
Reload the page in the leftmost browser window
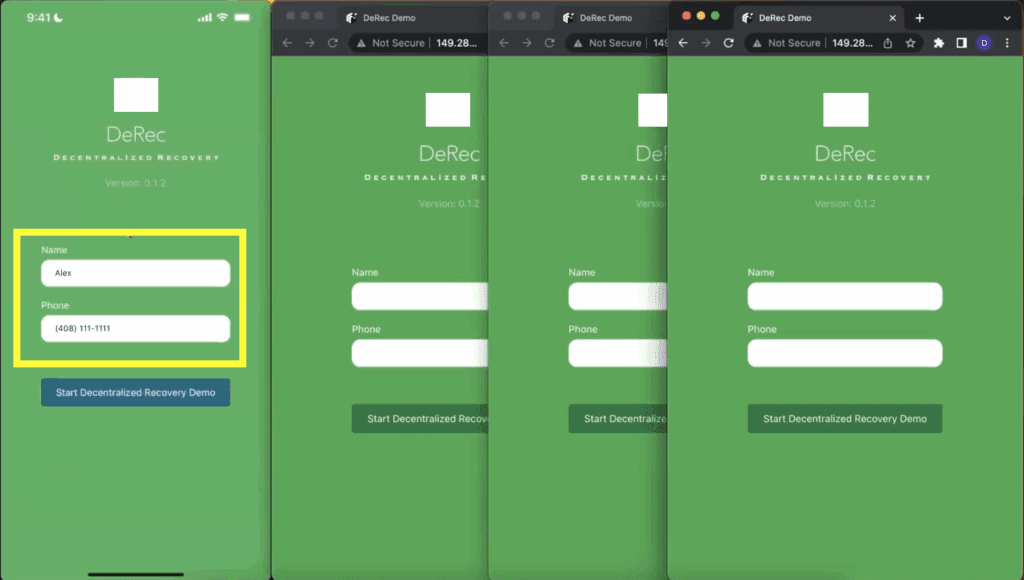(x=332, y=43)
